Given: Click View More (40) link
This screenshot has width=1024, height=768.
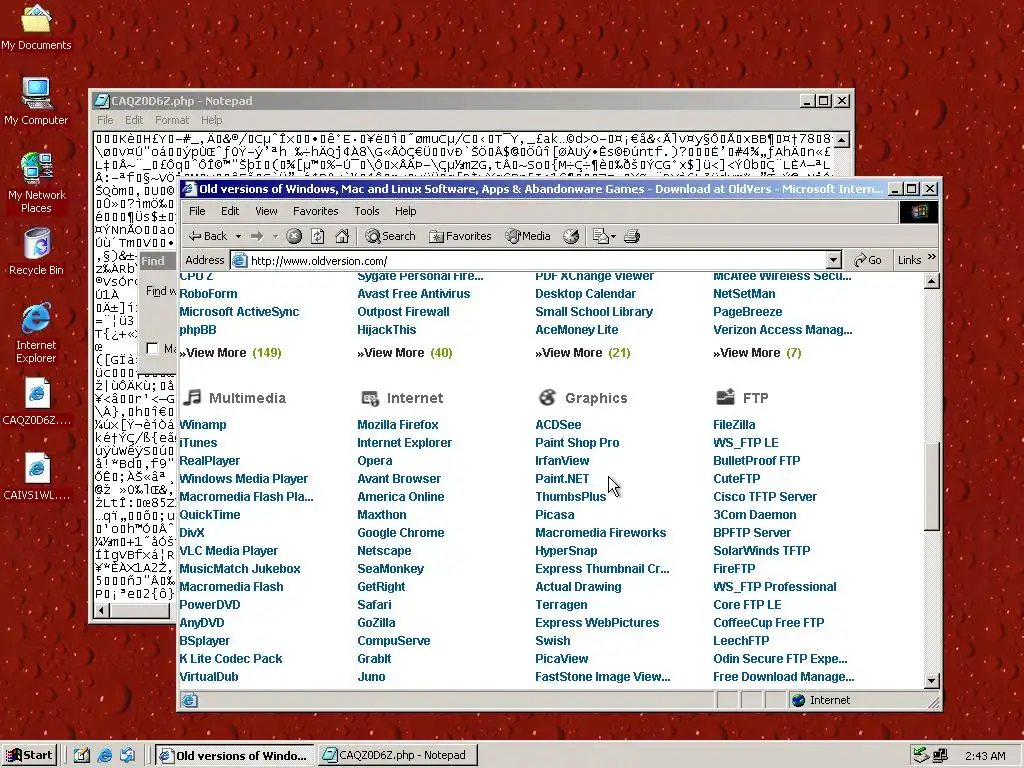Looking at the screenshot, I should (405, 353).
